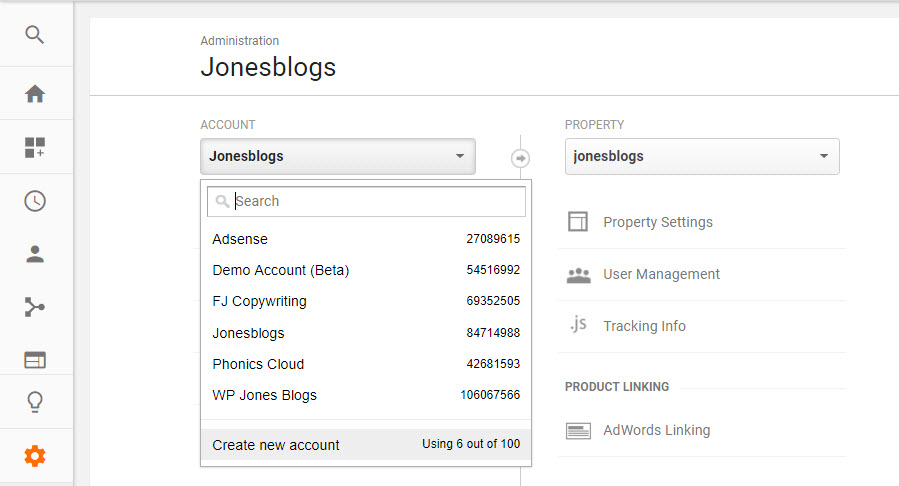Click account ID 42681593
Screen dimensions: 899x486
click(493, 363)
